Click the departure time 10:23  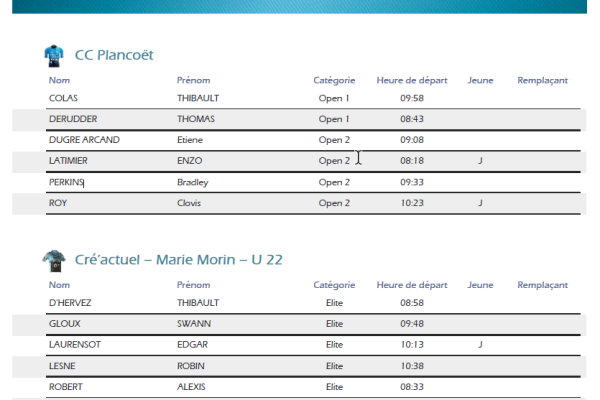pyautogui.click(x=412, y=203)
